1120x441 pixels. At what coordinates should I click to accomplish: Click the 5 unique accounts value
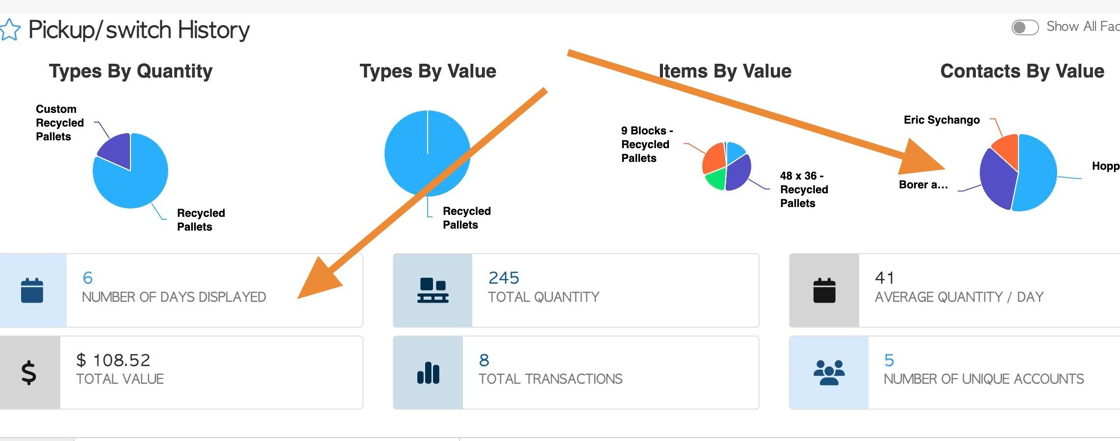(x=889, y=360)
